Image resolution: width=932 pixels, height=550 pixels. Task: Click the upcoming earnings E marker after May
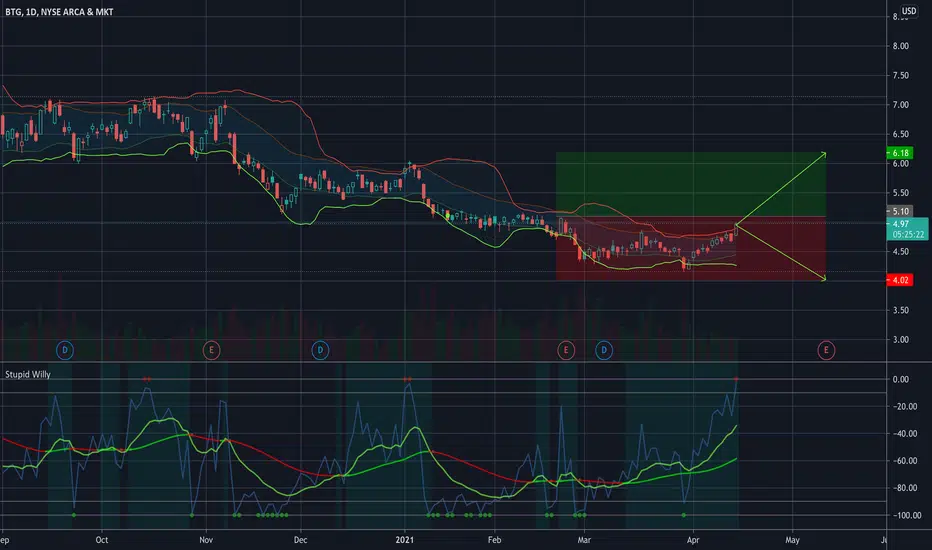pos(826,350)
